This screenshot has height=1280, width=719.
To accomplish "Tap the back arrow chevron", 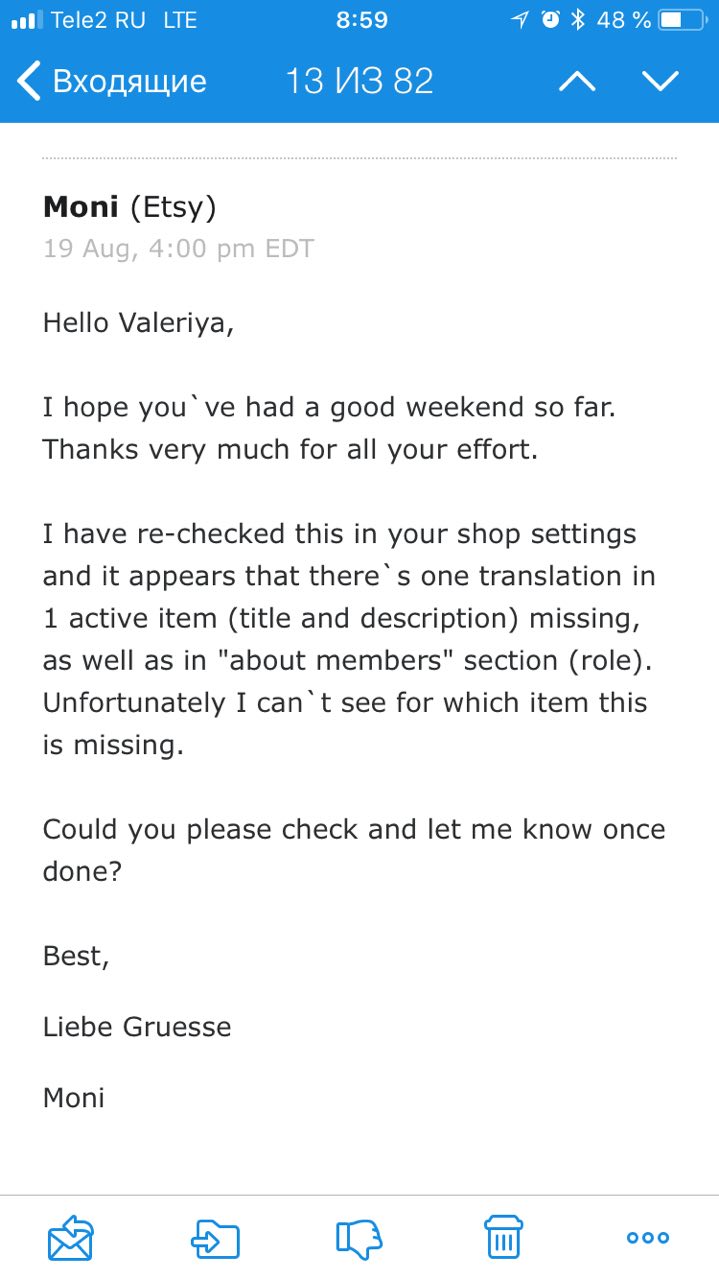I will pos(30,80).
